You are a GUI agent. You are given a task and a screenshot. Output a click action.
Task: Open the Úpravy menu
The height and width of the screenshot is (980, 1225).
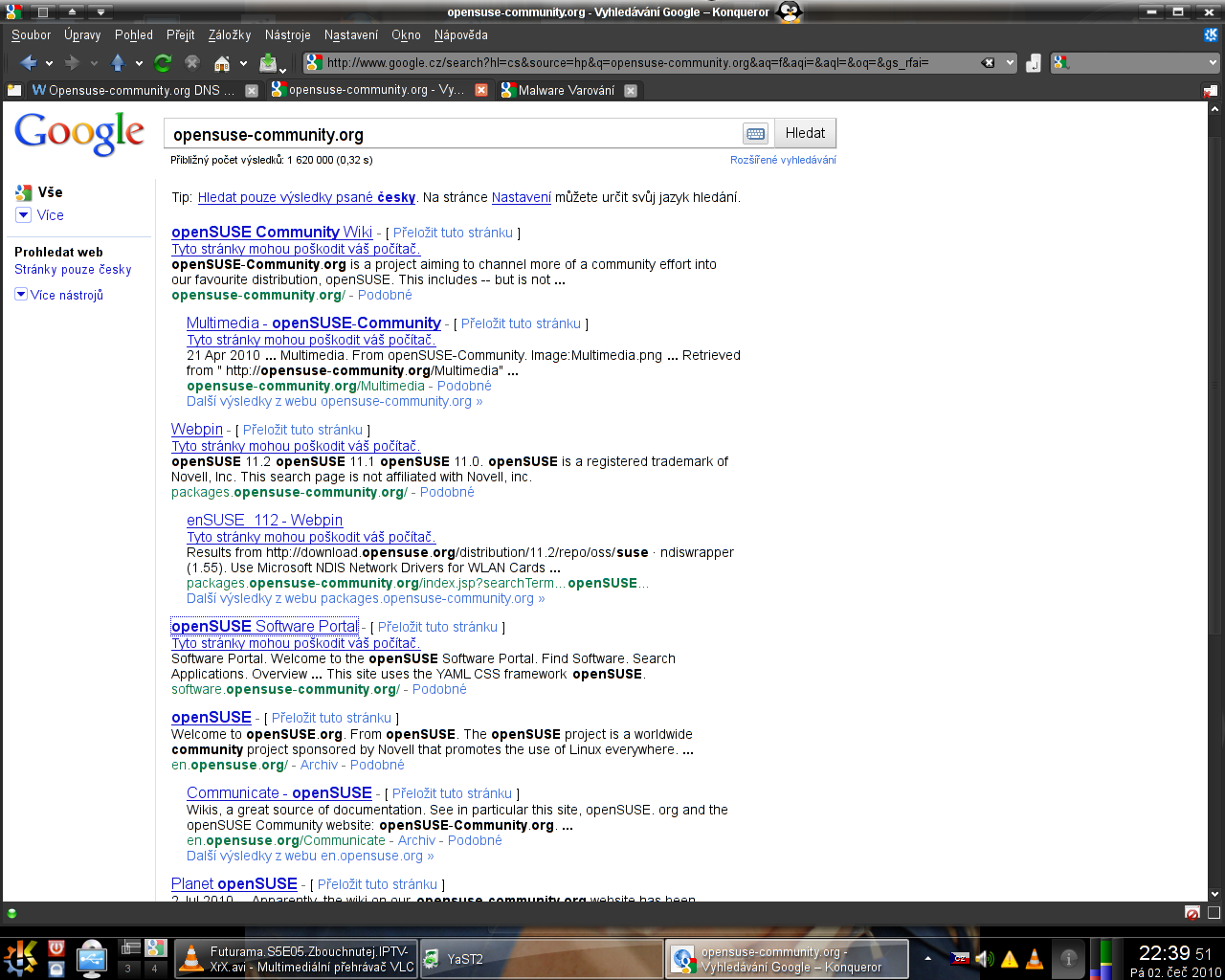pyautogui.click(x=82, y=34)
